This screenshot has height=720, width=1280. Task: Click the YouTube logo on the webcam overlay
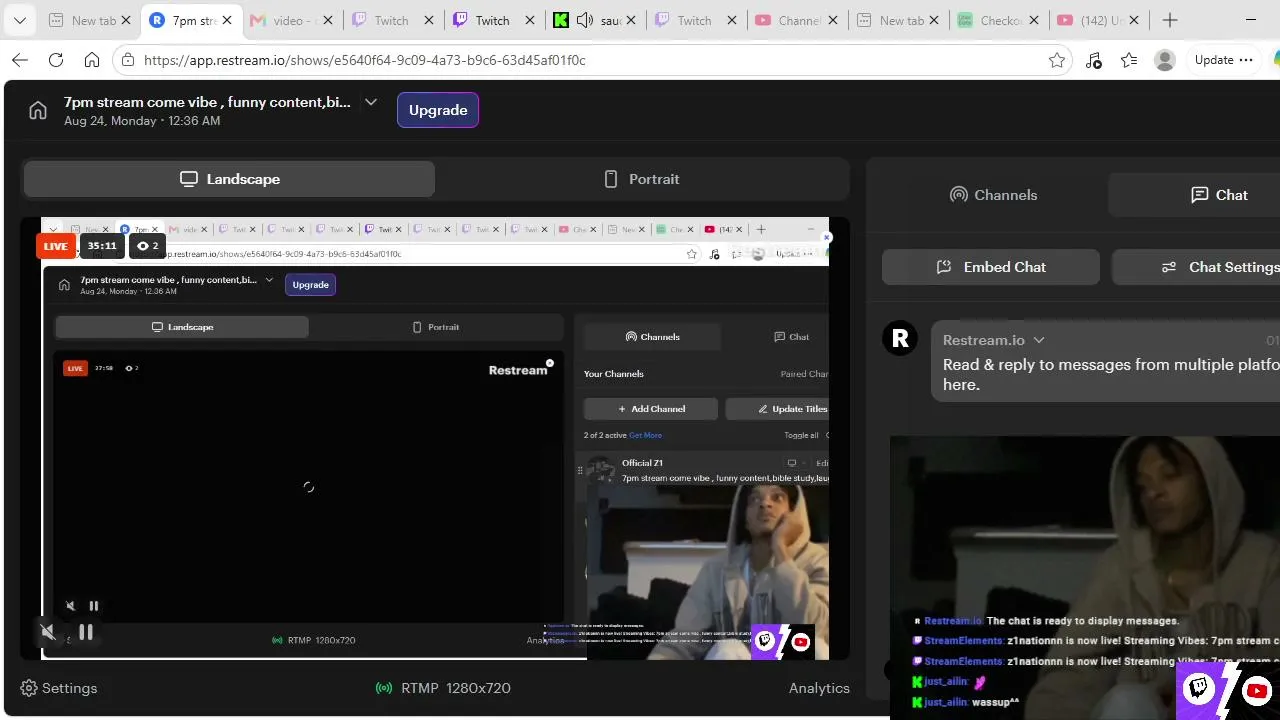tap(1257, 689)
